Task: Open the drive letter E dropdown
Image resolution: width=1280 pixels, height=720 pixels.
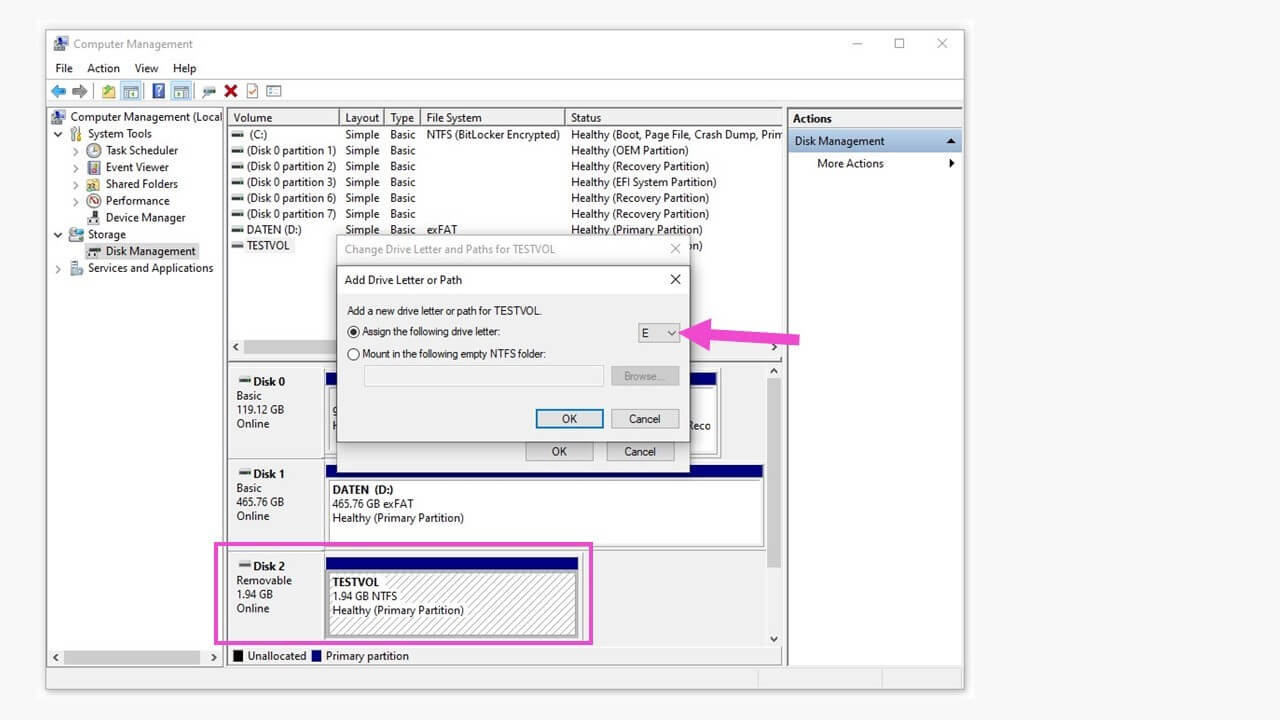Action: [x=659, y=333]
